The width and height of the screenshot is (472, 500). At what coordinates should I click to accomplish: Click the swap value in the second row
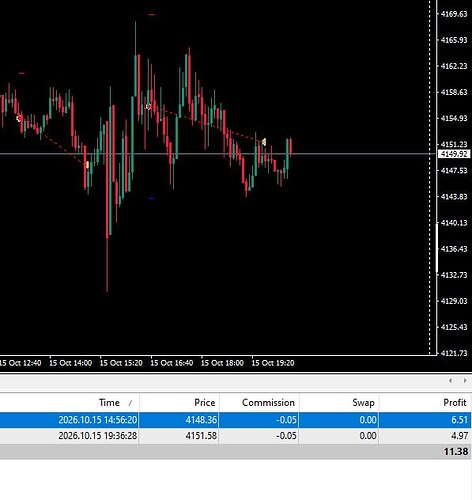pos(368,436)
